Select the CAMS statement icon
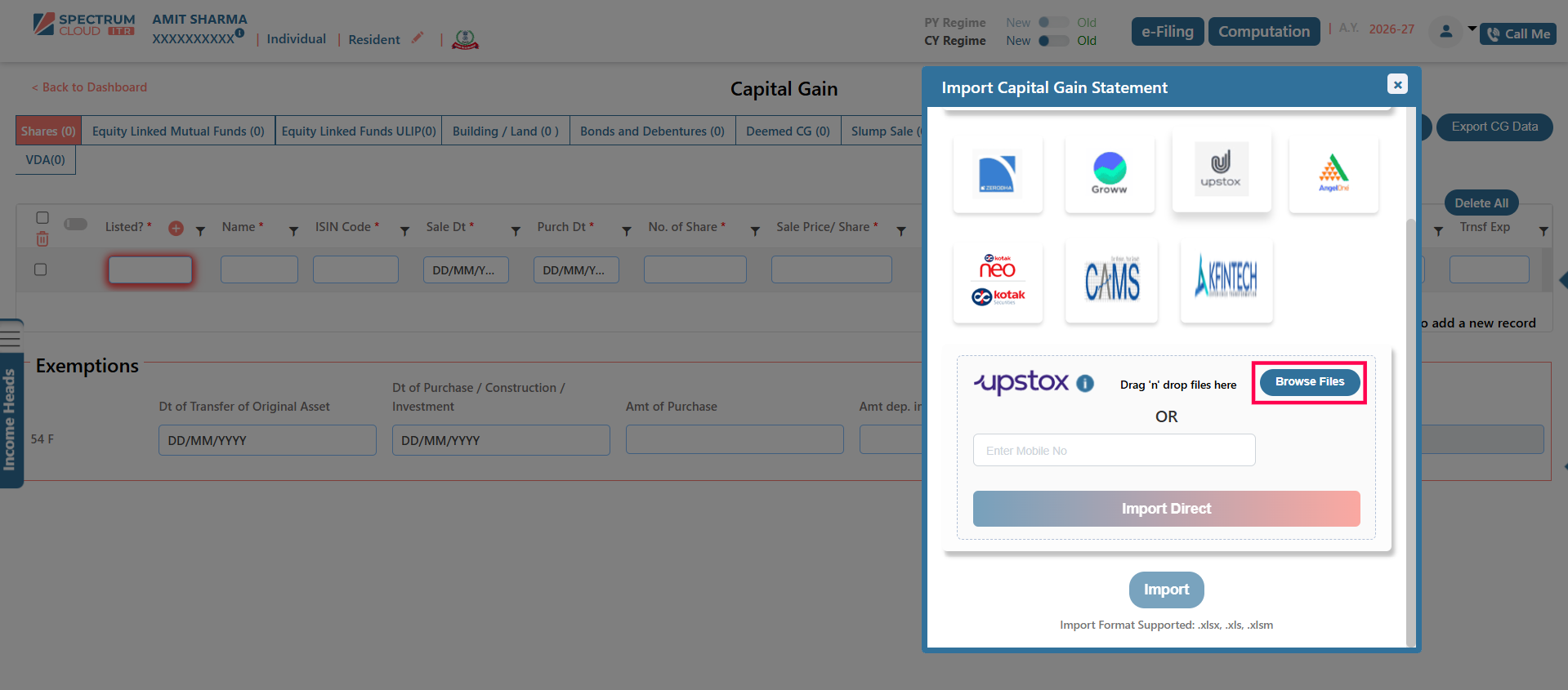Image resolution: width=1568 pixels, height=690 pixels. click(1111, 280)
